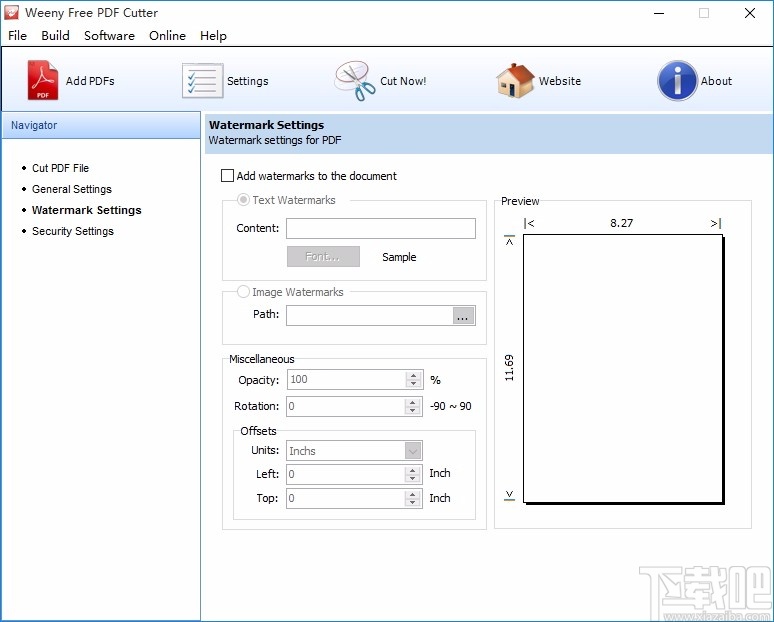Click the blank preview page

pos(623,368)
